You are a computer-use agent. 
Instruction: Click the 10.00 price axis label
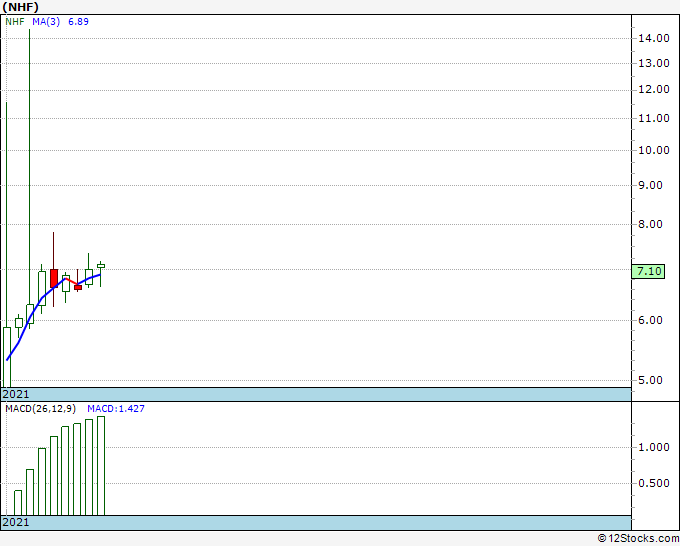pos(654,150)
